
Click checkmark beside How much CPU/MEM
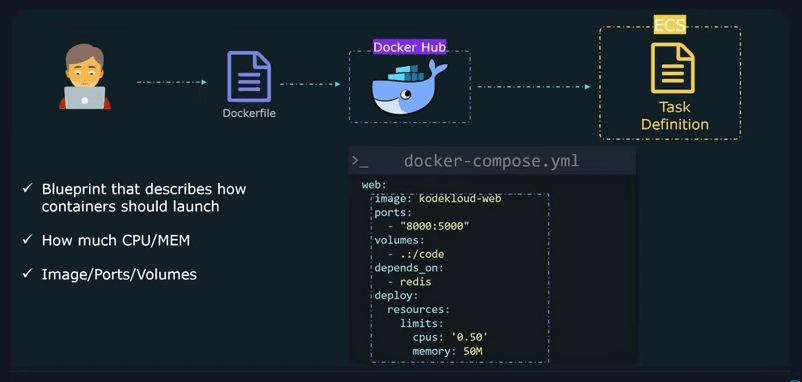point(27,240)
